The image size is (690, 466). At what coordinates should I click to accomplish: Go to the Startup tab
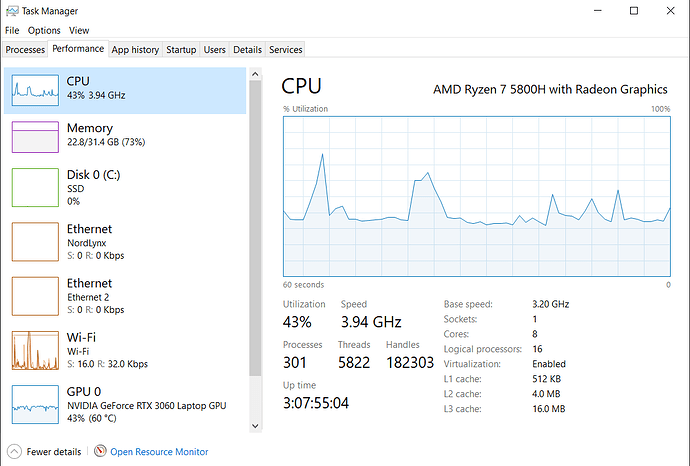tap(181, 49)
